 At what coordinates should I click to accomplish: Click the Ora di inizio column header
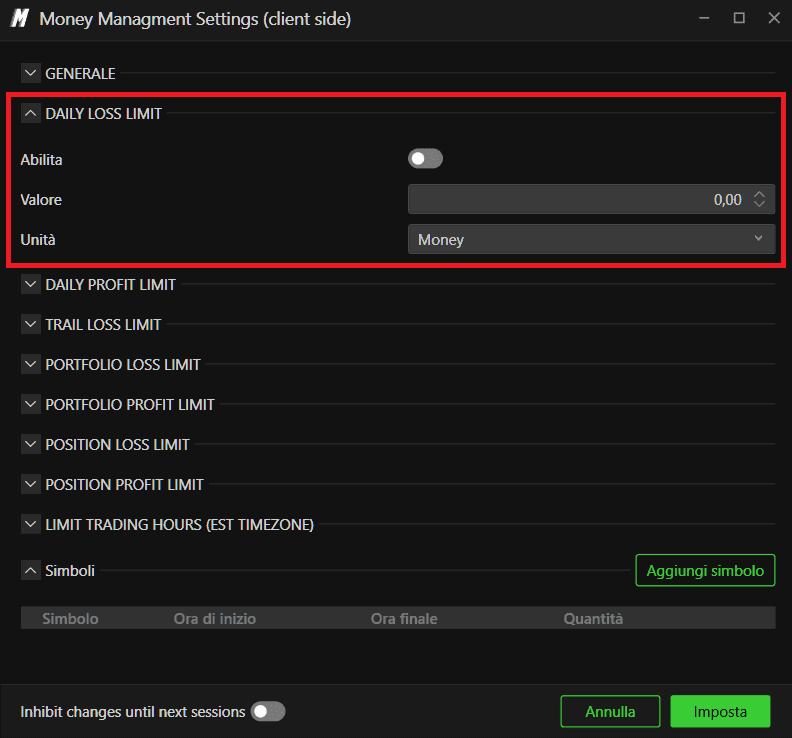coord(215,618)
